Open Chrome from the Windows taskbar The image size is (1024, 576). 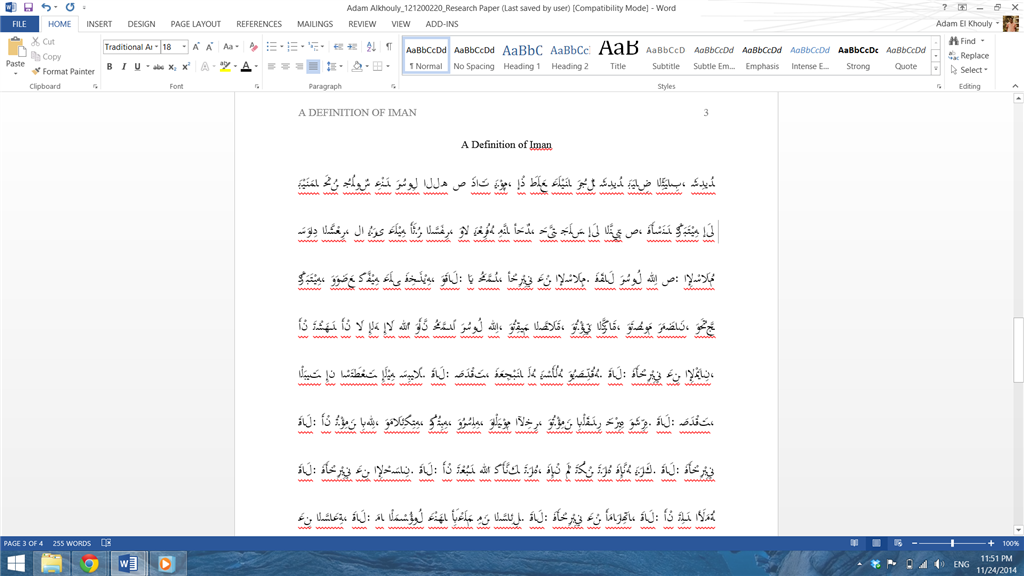coord(89,563)
